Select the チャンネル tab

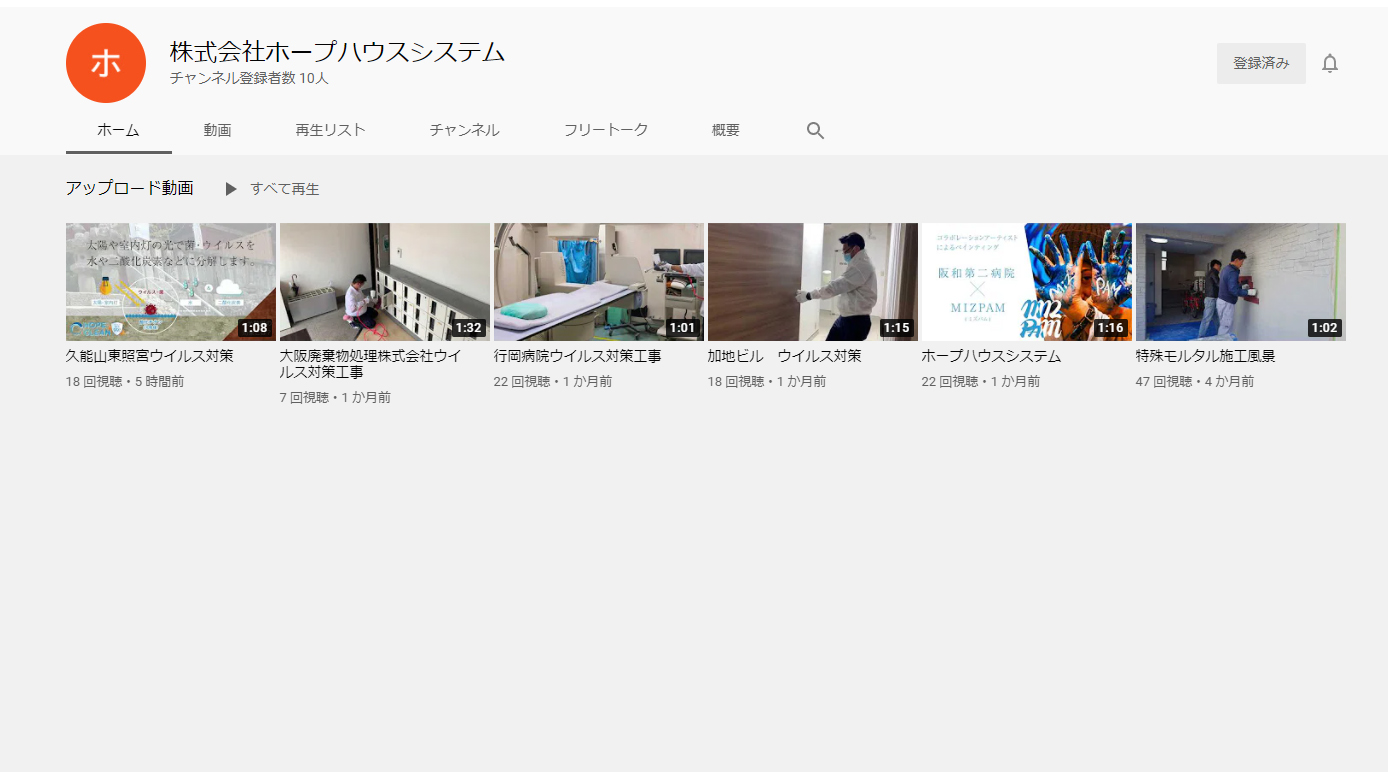[464, 130]
